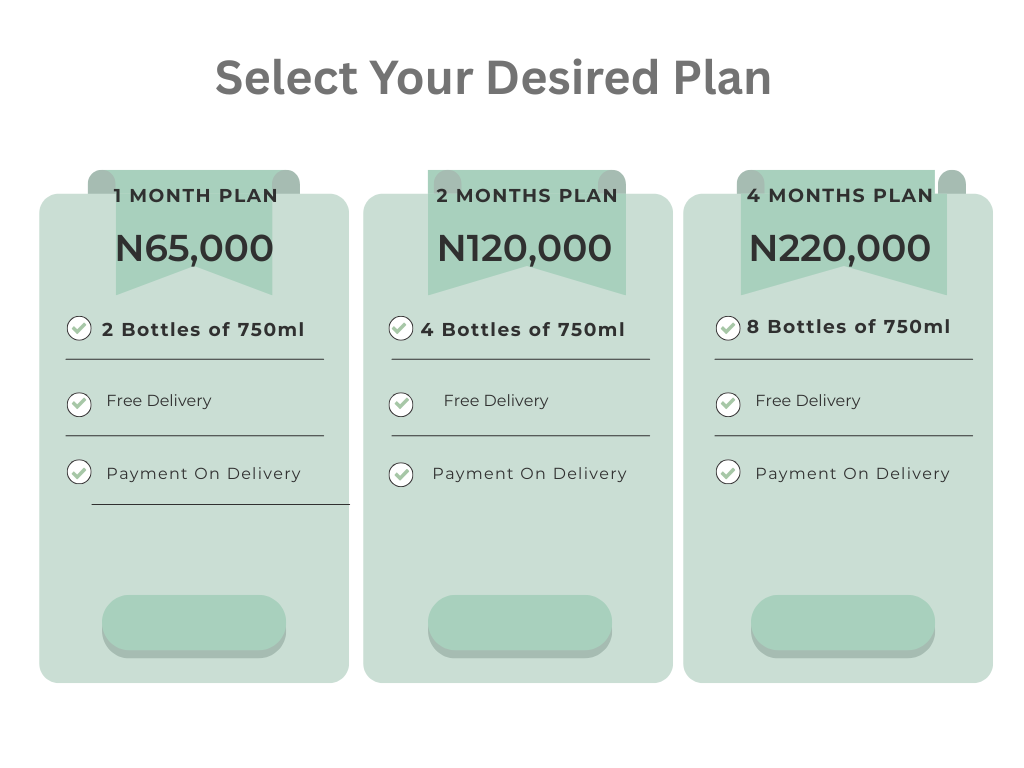Click the Select Your Desired Plan title
The width and height of the screenshot is (1024, 768).
point(493,77)
